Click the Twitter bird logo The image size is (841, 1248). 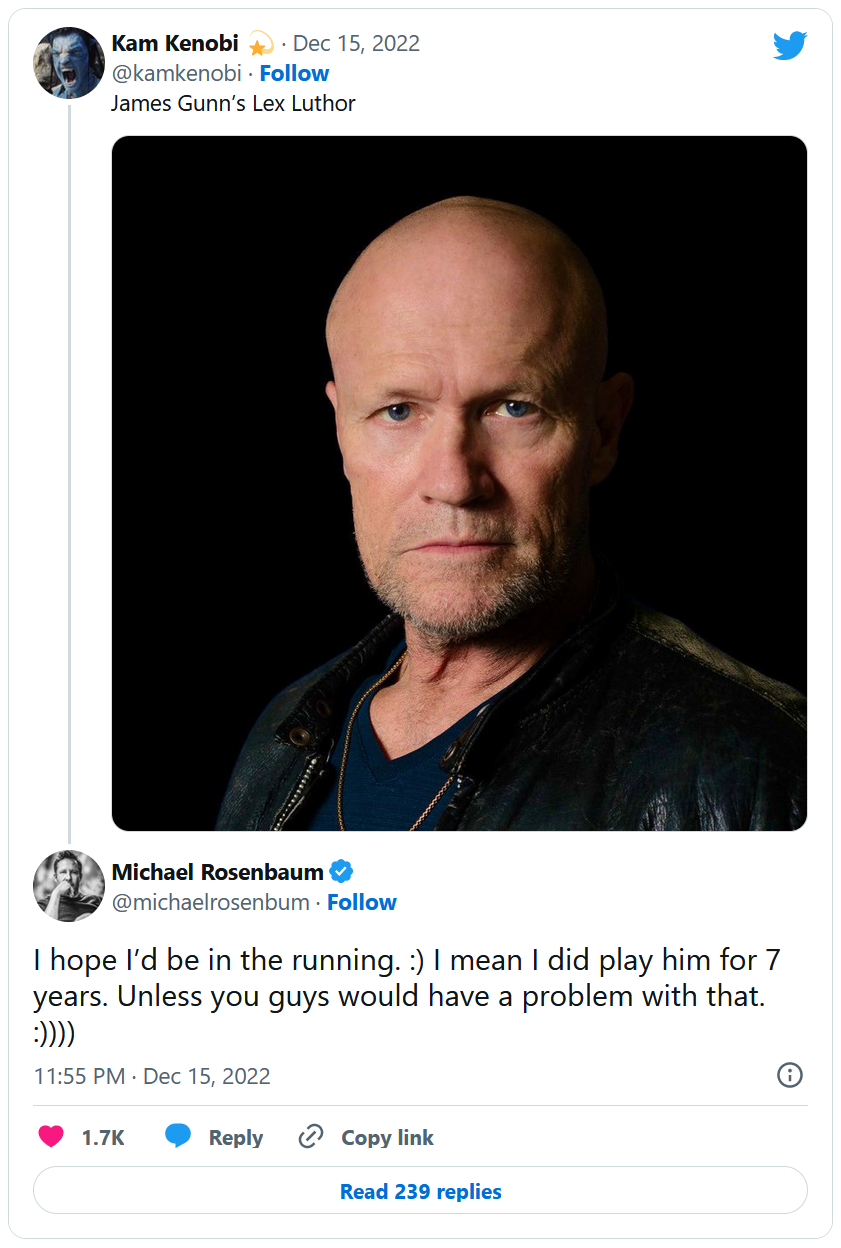[x=789, y=45]
